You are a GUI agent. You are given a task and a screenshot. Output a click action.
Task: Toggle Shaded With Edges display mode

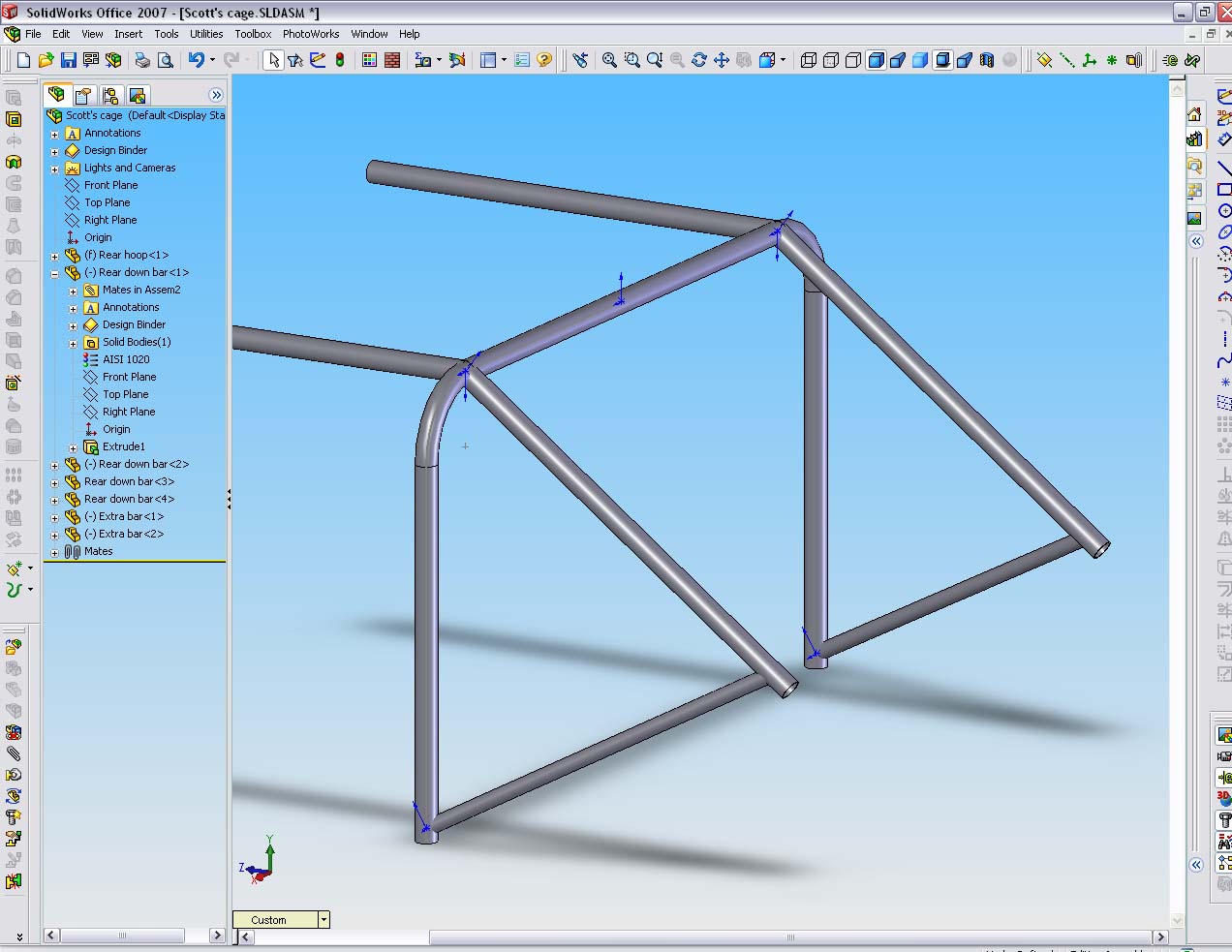click(x=876, y=60)
